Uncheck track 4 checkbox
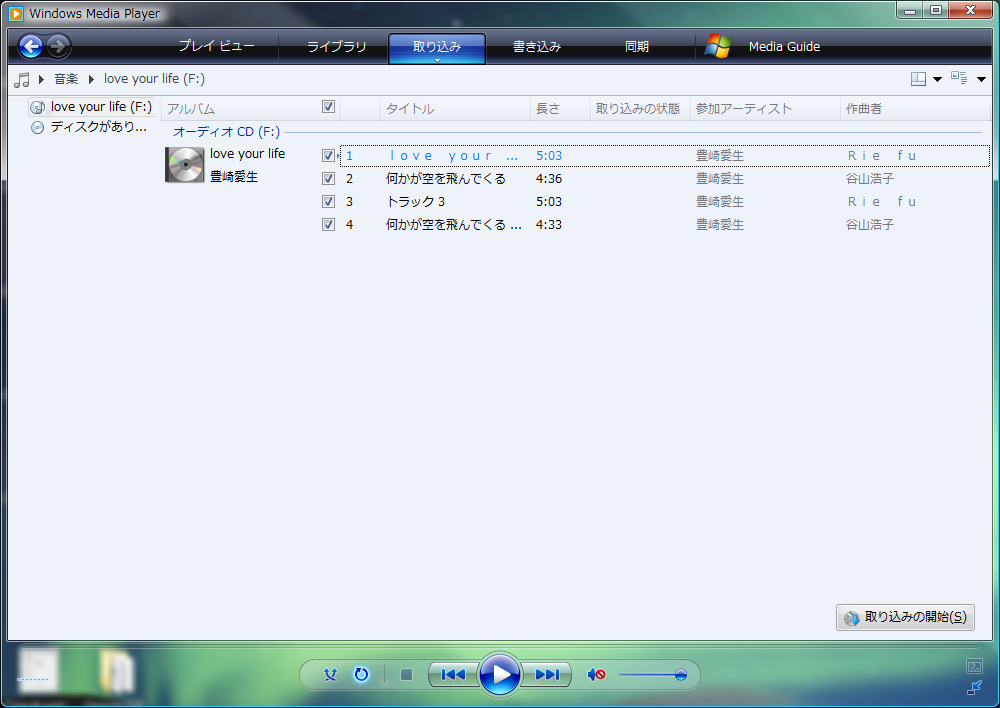 tap(328, 224)
